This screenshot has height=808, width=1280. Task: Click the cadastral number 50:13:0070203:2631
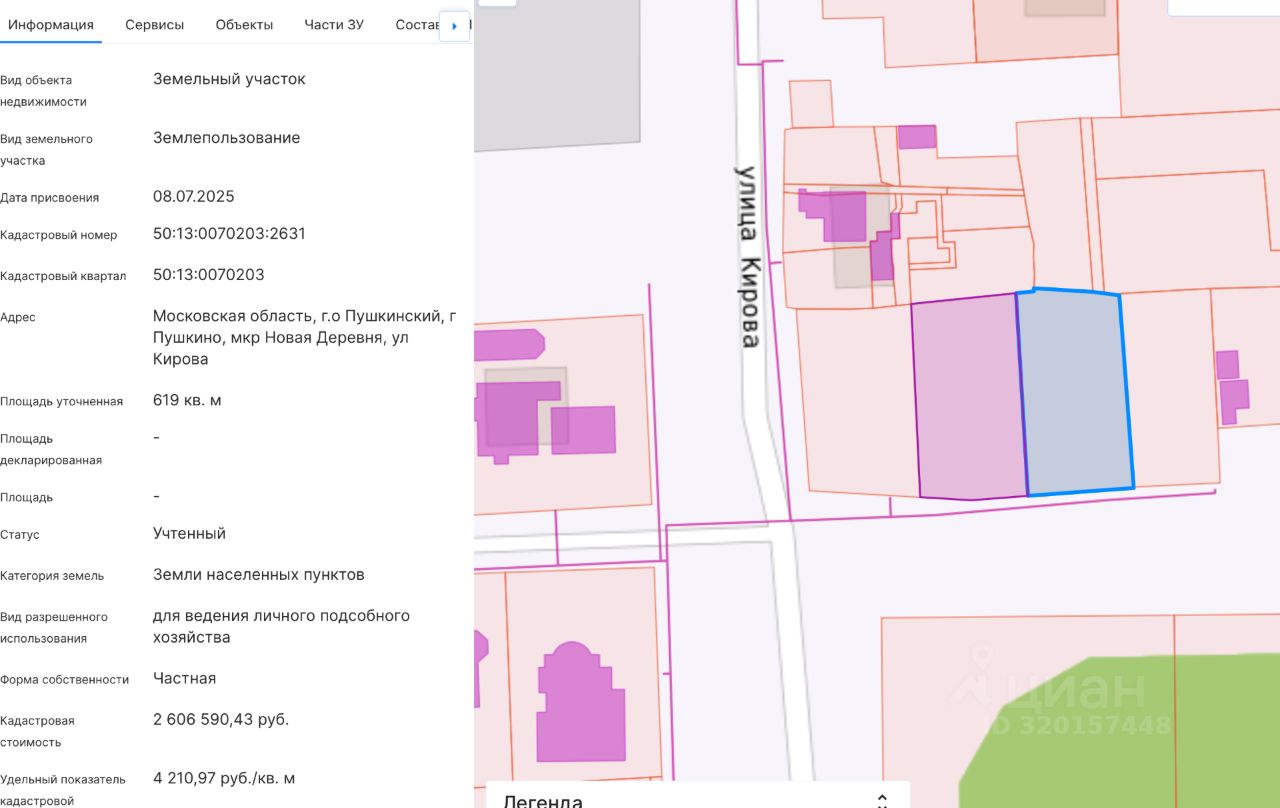tap(229, 234)
